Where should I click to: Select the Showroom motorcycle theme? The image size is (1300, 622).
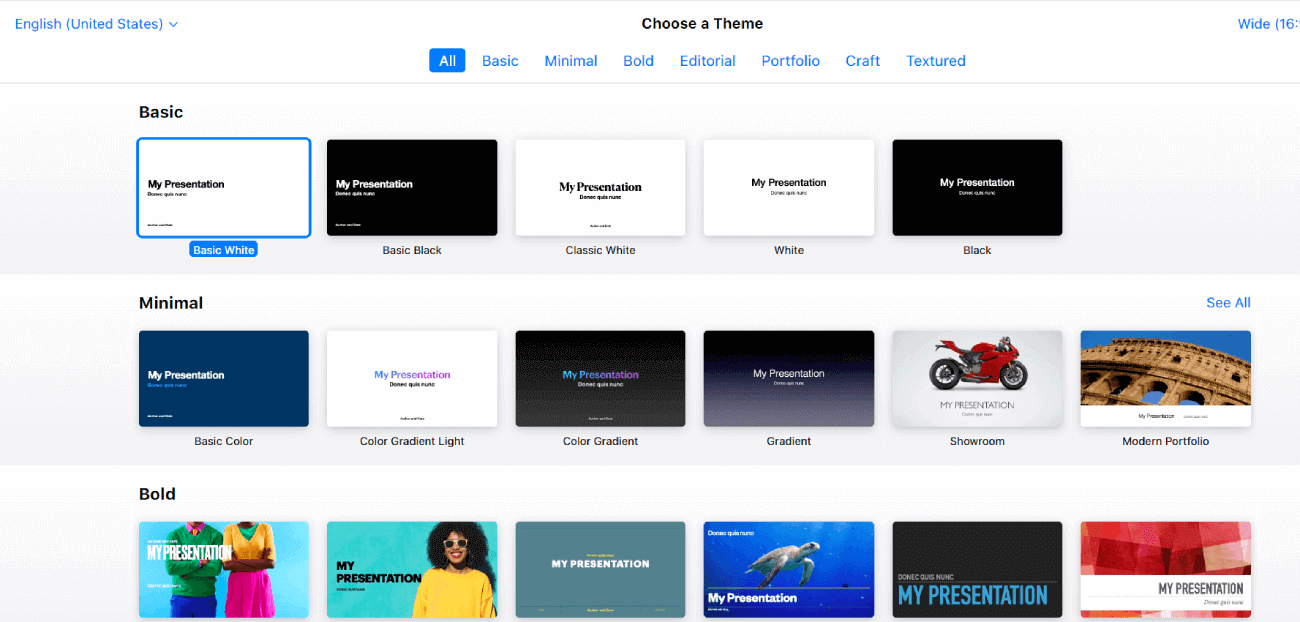click(977, 378)
